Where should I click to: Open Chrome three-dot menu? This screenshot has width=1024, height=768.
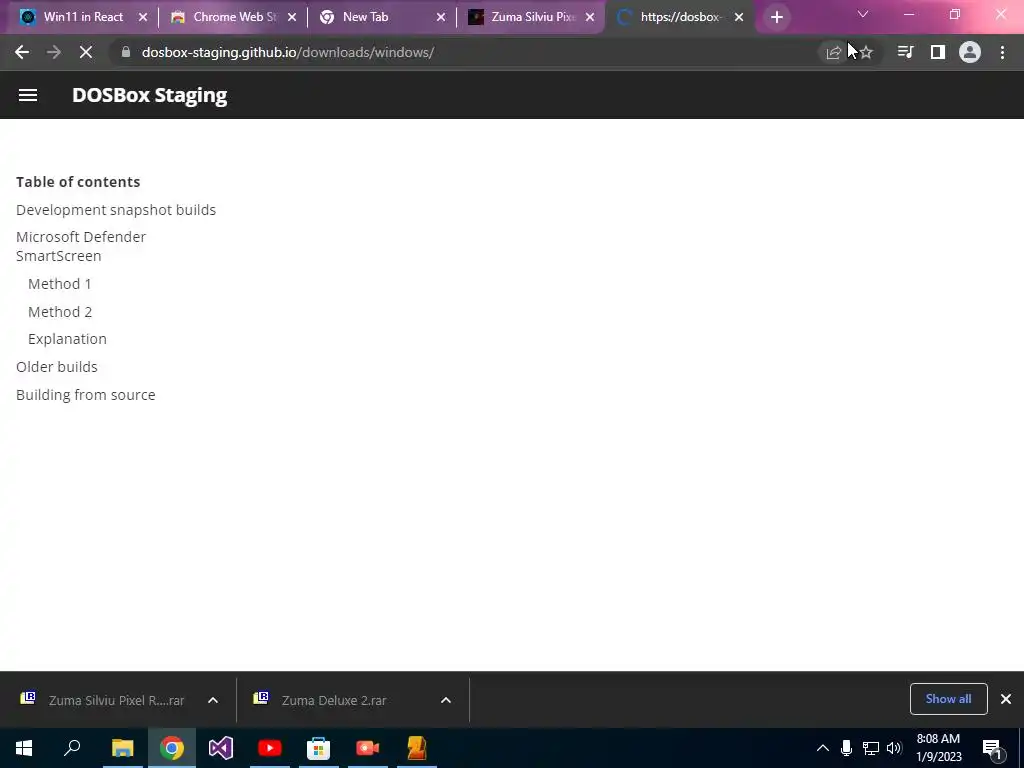point(1002,52)
